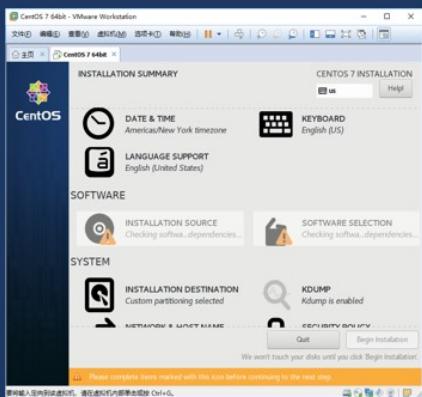Click the English (United States) text
The width and height of the screenshot is (422, 397).
(x=164, y=168)
